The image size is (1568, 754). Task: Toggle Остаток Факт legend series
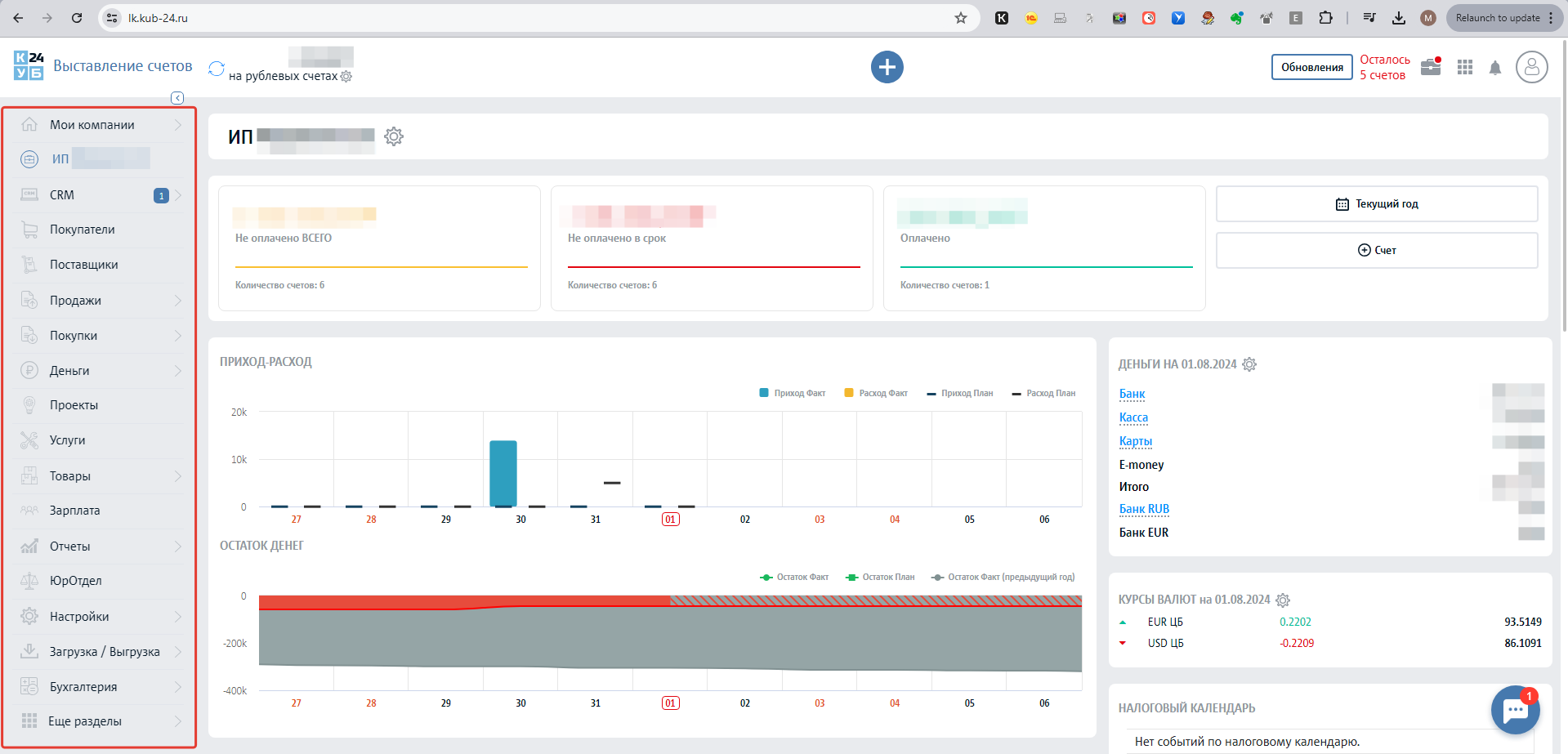794,577
